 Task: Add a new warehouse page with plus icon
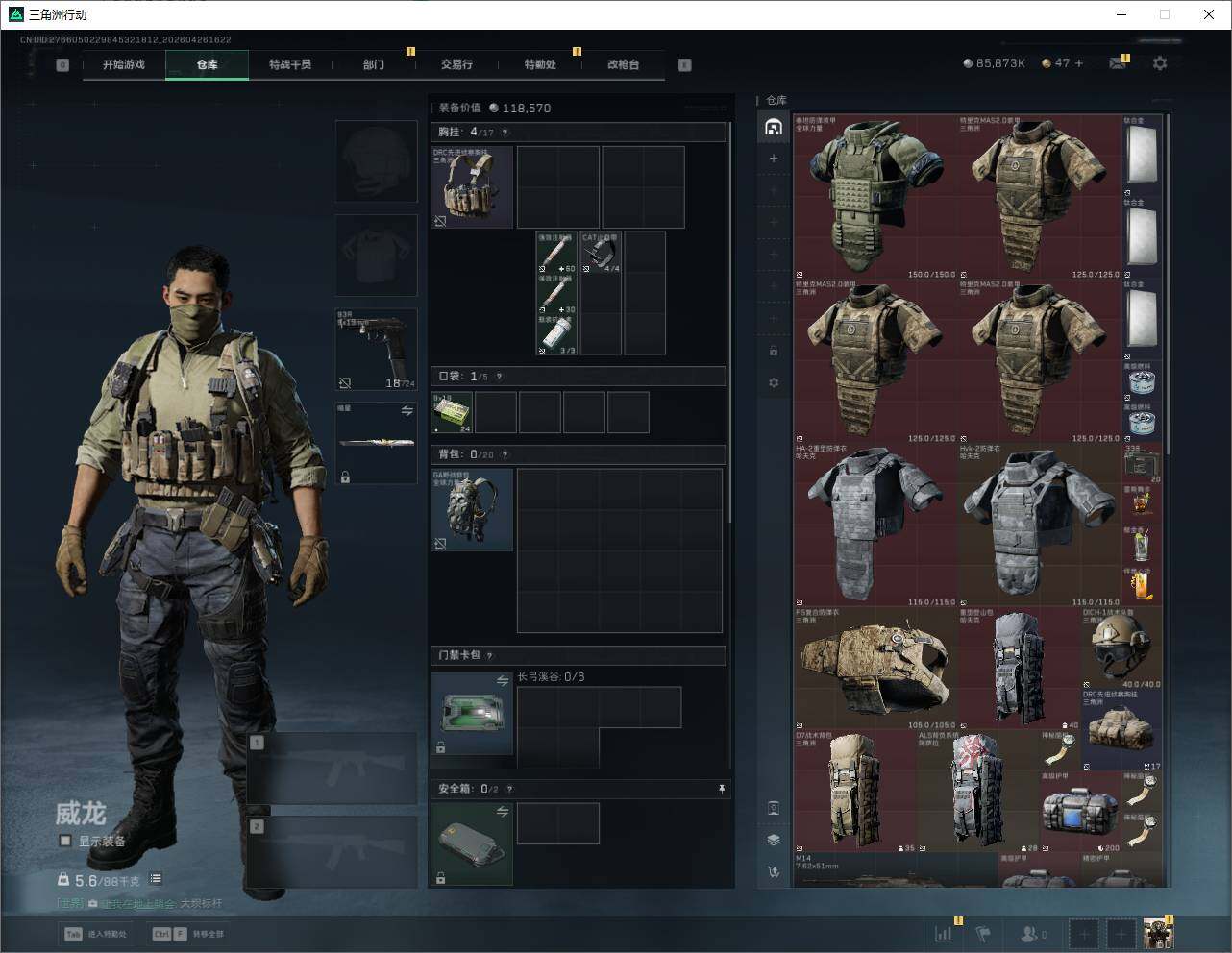(x=774, y=159)
